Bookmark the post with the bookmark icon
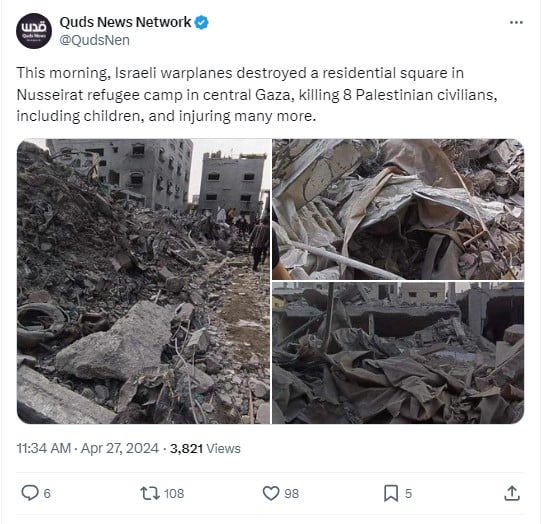Viewport: 547px width, 524px height. pyautogui.click(x=391, y=493)
